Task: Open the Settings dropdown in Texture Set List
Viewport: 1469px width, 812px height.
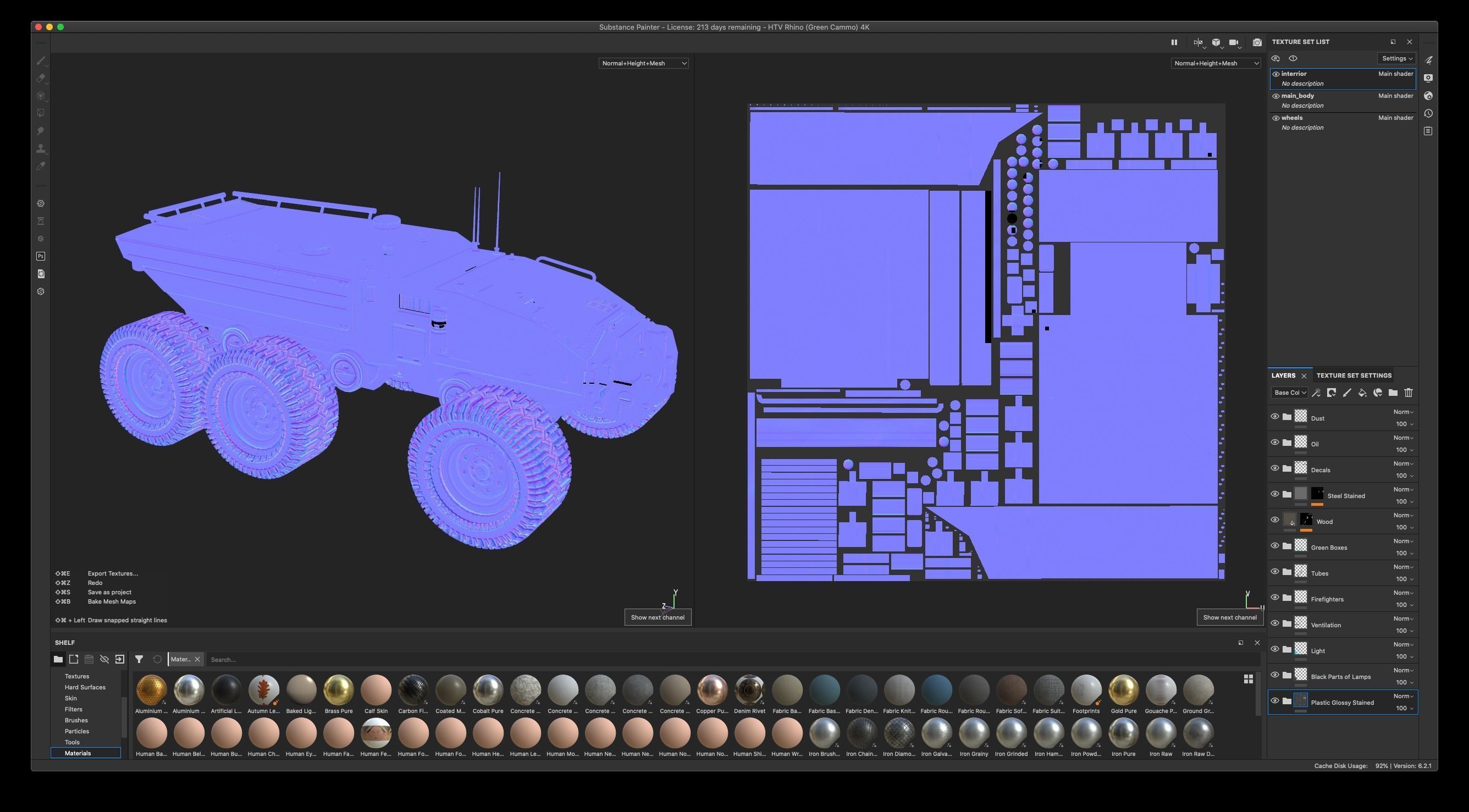Action: pos(1396,58)
